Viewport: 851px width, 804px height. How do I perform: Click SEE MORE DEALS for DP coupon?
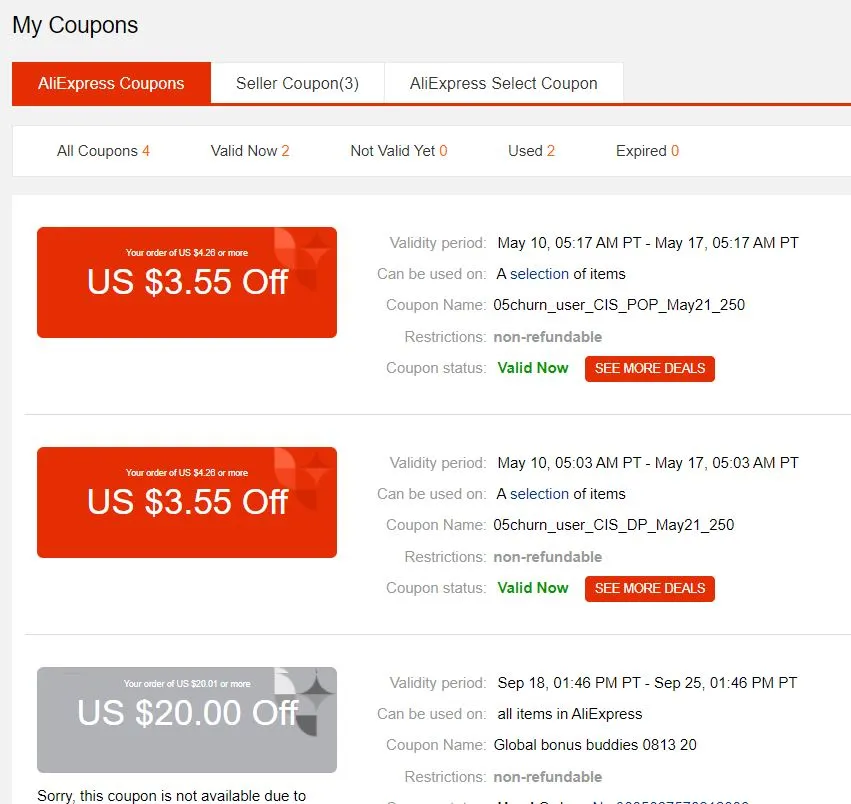[x=650, y=588]
